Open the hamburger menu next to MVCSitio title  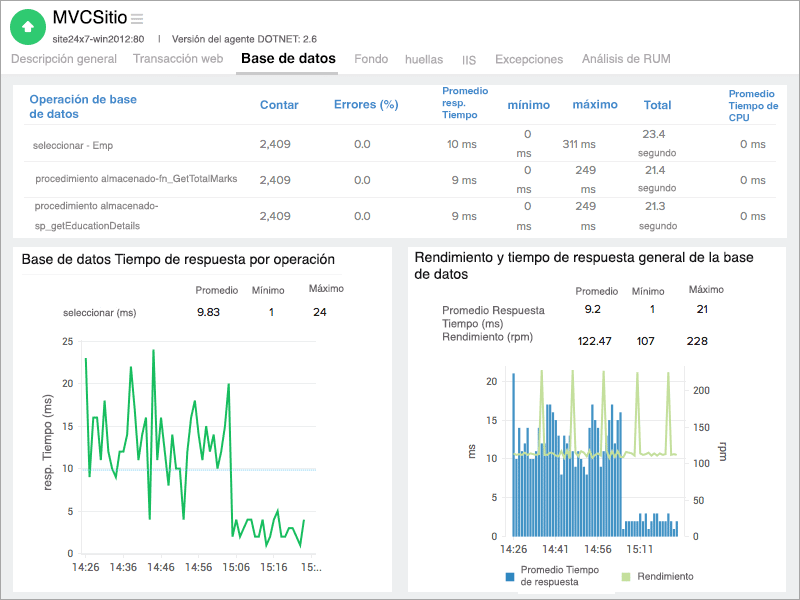point(135,17)
